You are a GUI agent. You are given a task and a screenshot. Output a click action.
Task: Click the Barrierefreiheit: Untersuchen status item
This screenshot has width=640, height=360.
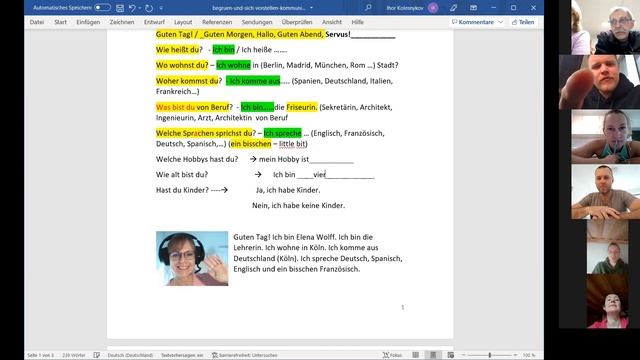tap(244, 355)
